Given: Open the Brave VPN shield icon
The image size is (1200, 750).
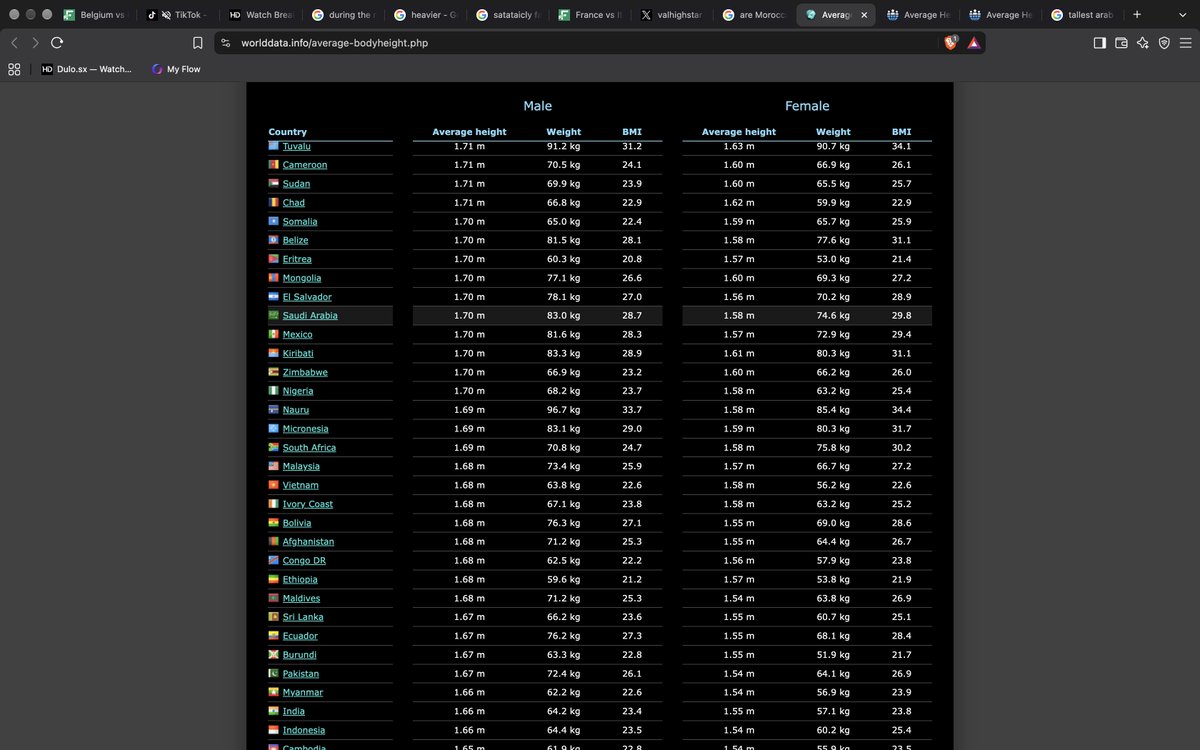Looking at the screenshot, I should (1164, 43).
